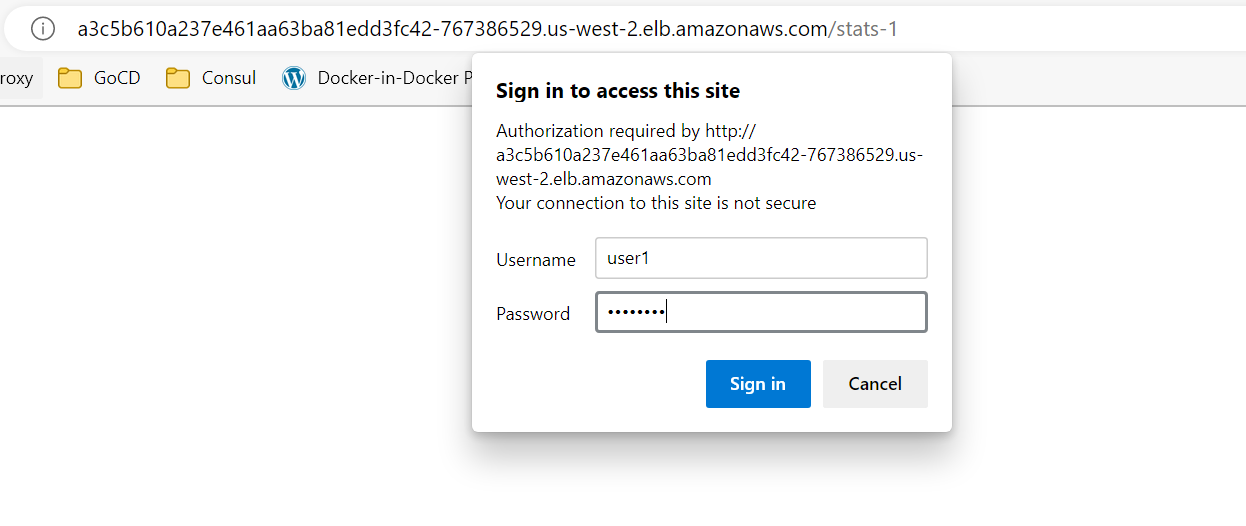
Task: Cancel the authentication dialog
Action: click(875, 384)
